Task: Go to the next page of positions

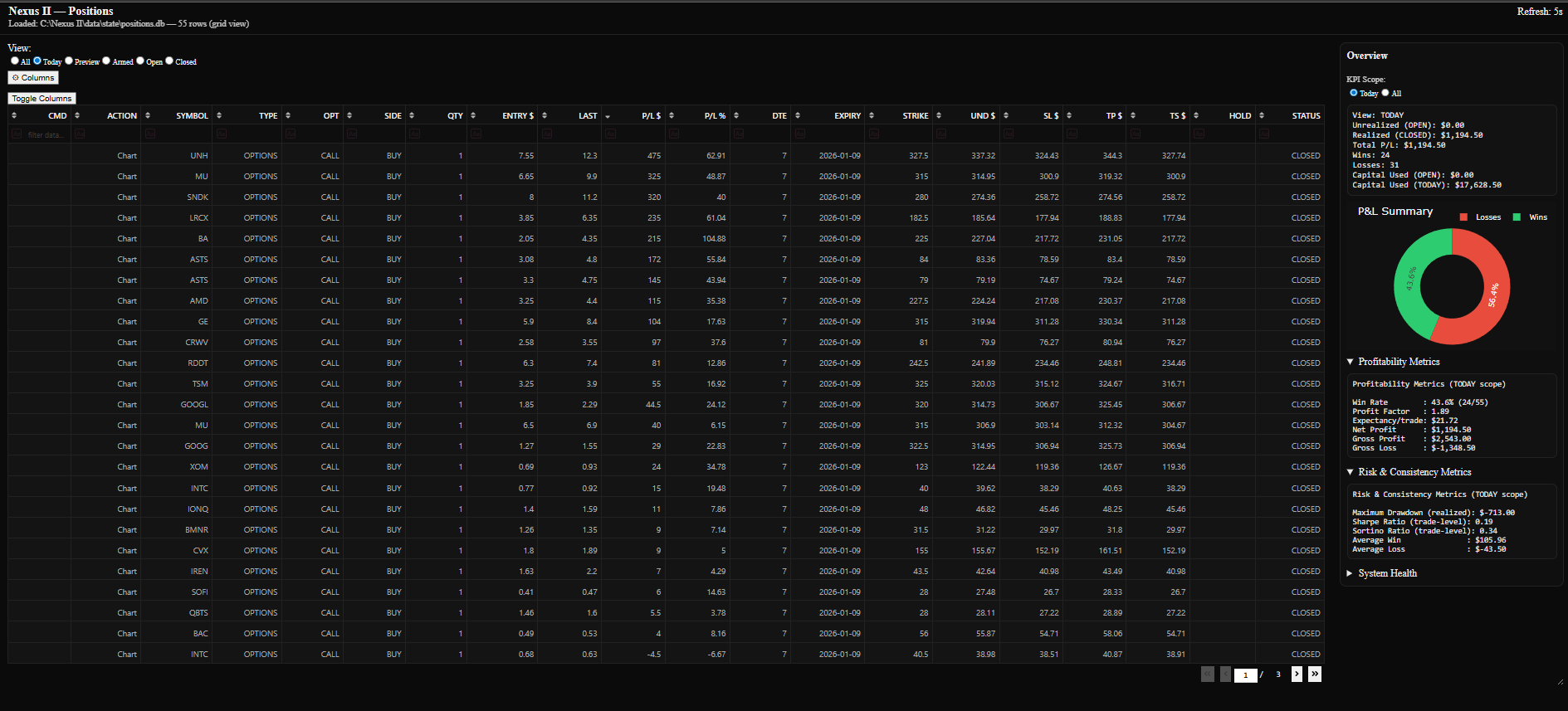Action: click(1297, 674)
